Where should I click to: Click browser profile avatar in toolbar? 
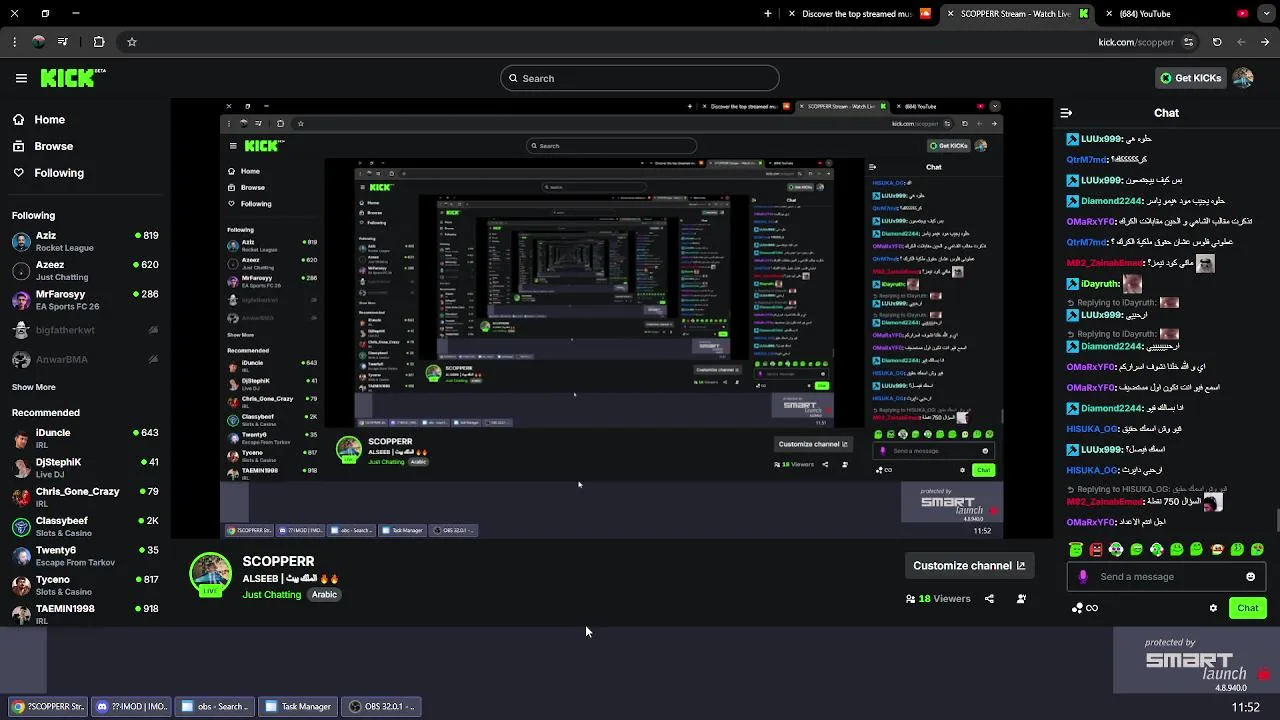[x=39, y=42]
